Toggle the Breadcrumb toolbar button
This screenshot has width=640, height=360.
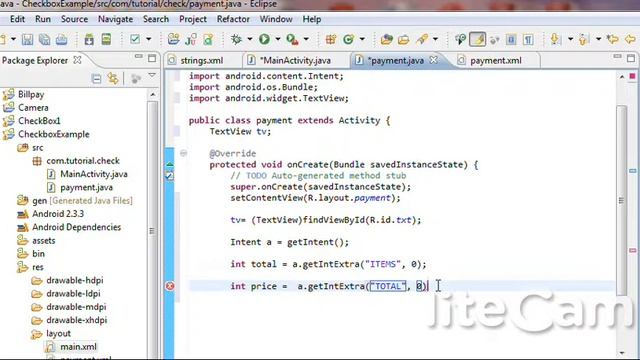(x=460, y=39)
